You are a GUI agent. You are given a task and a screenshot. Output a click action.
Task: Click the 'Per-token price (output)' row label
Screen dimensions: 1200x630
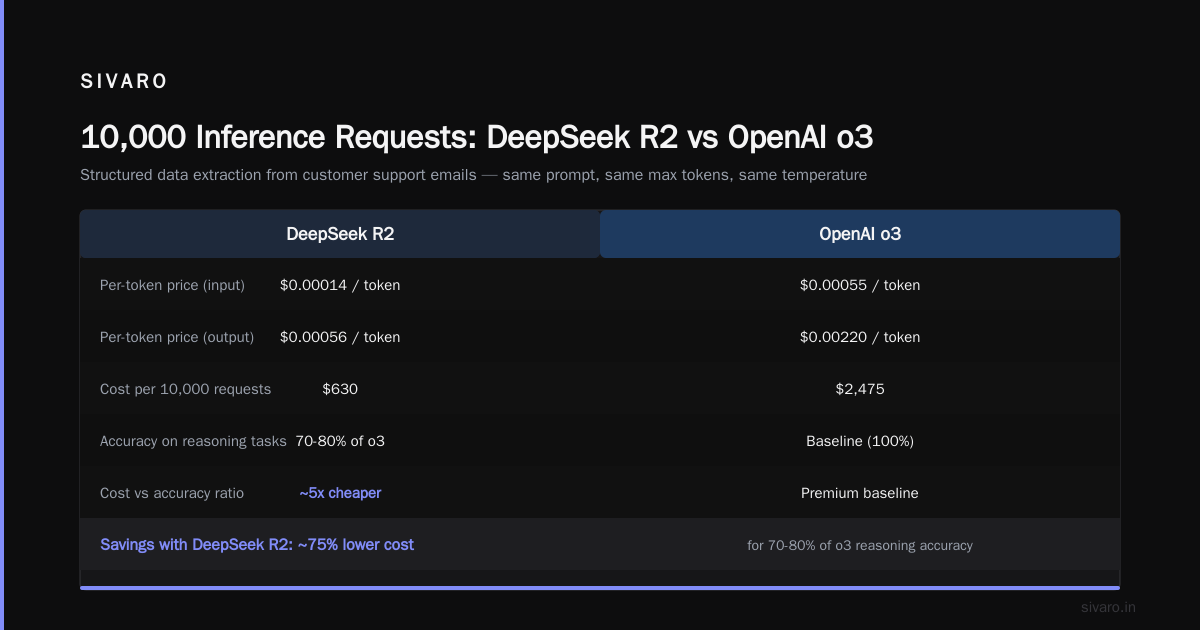pyautogui.click(x=177, y=337)
